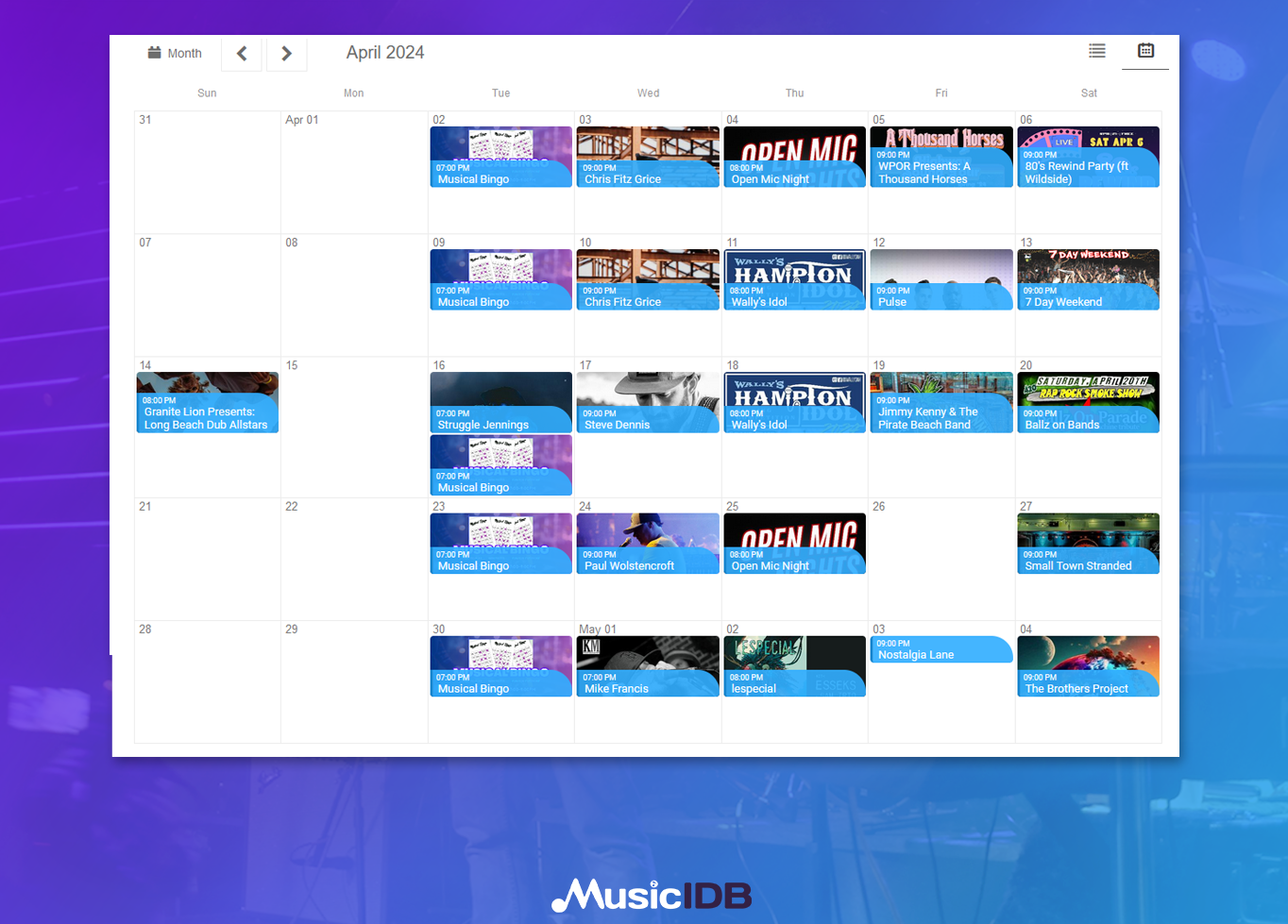
Task: Click the Wed column header
Action: pos(648,93)
